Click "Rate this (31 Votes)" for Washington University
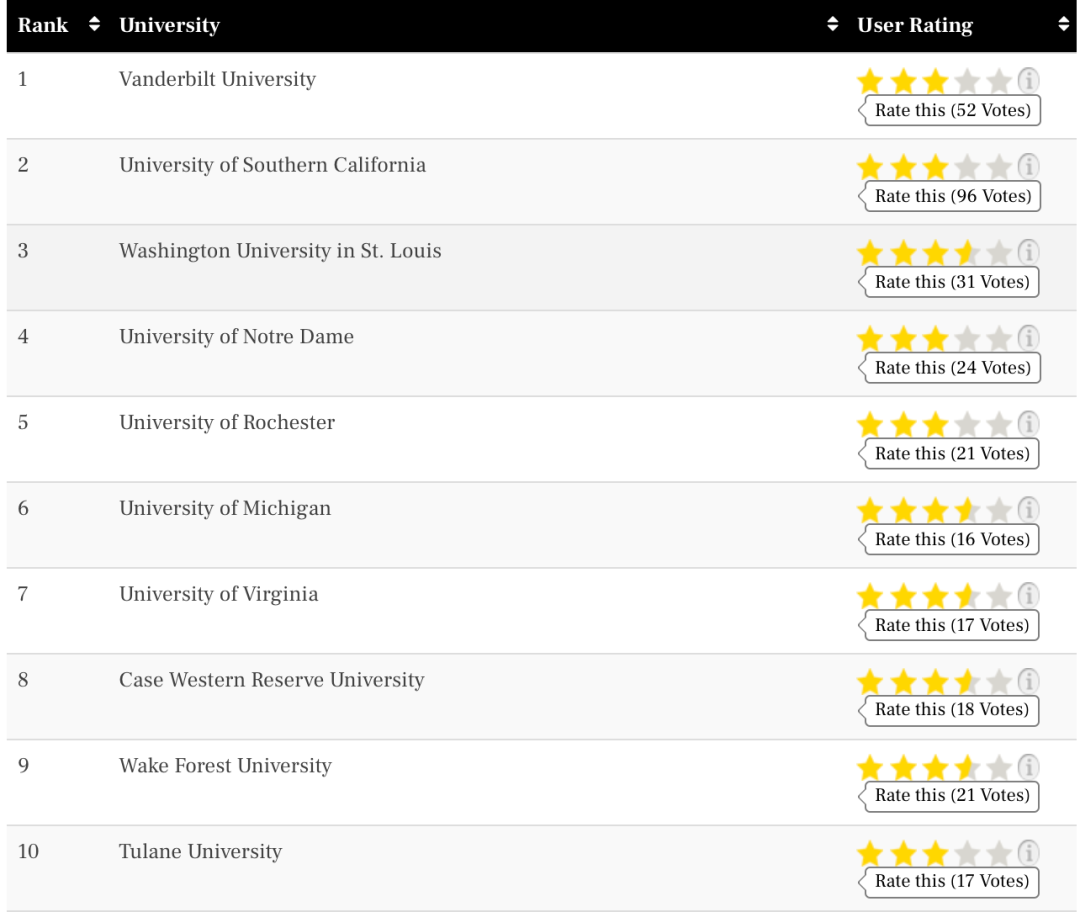Viewport: 1080px width, 912px height. pos(951,282)
